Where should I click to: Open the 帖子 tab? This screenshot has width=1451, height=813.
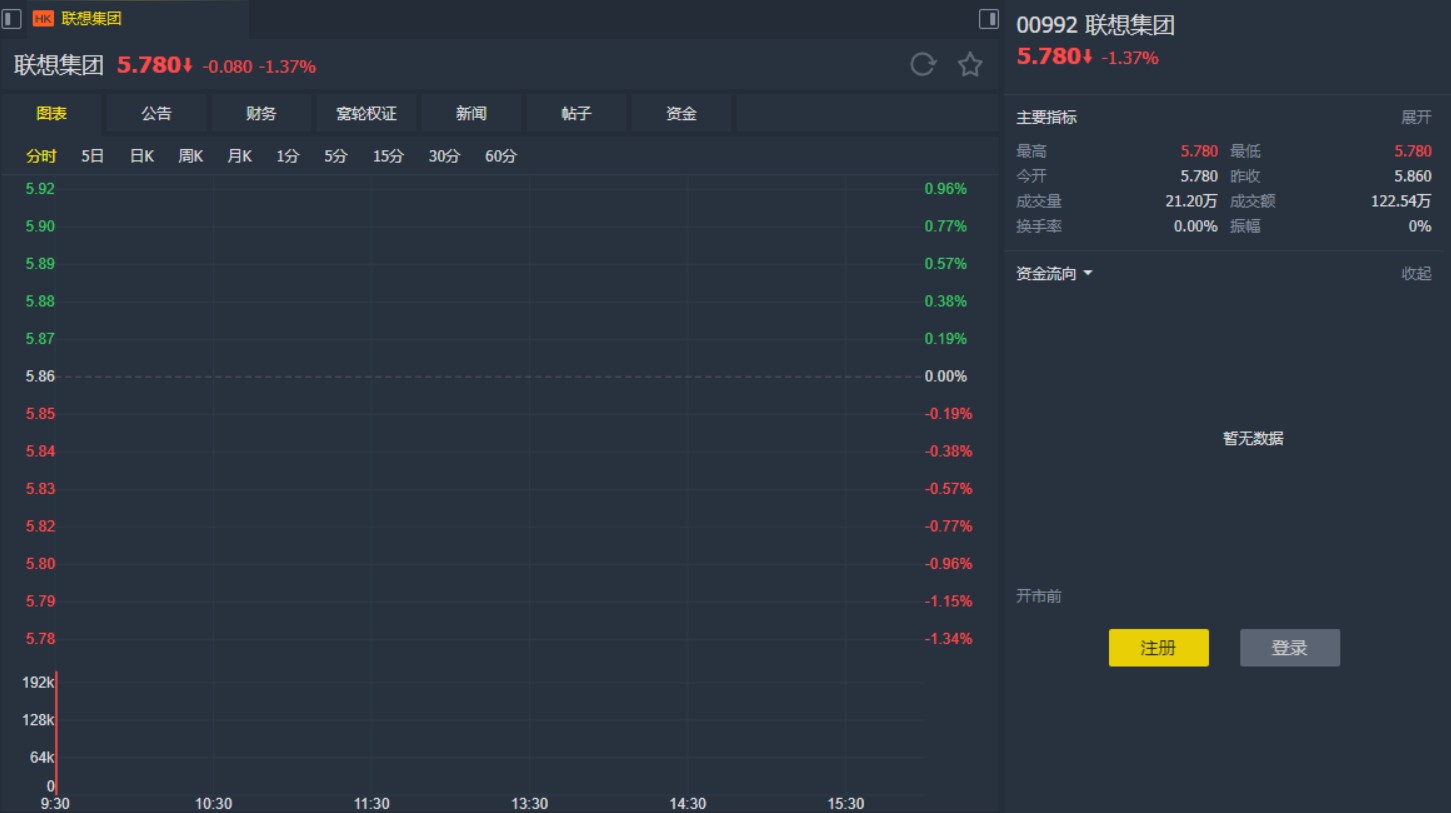click(575, 113)
